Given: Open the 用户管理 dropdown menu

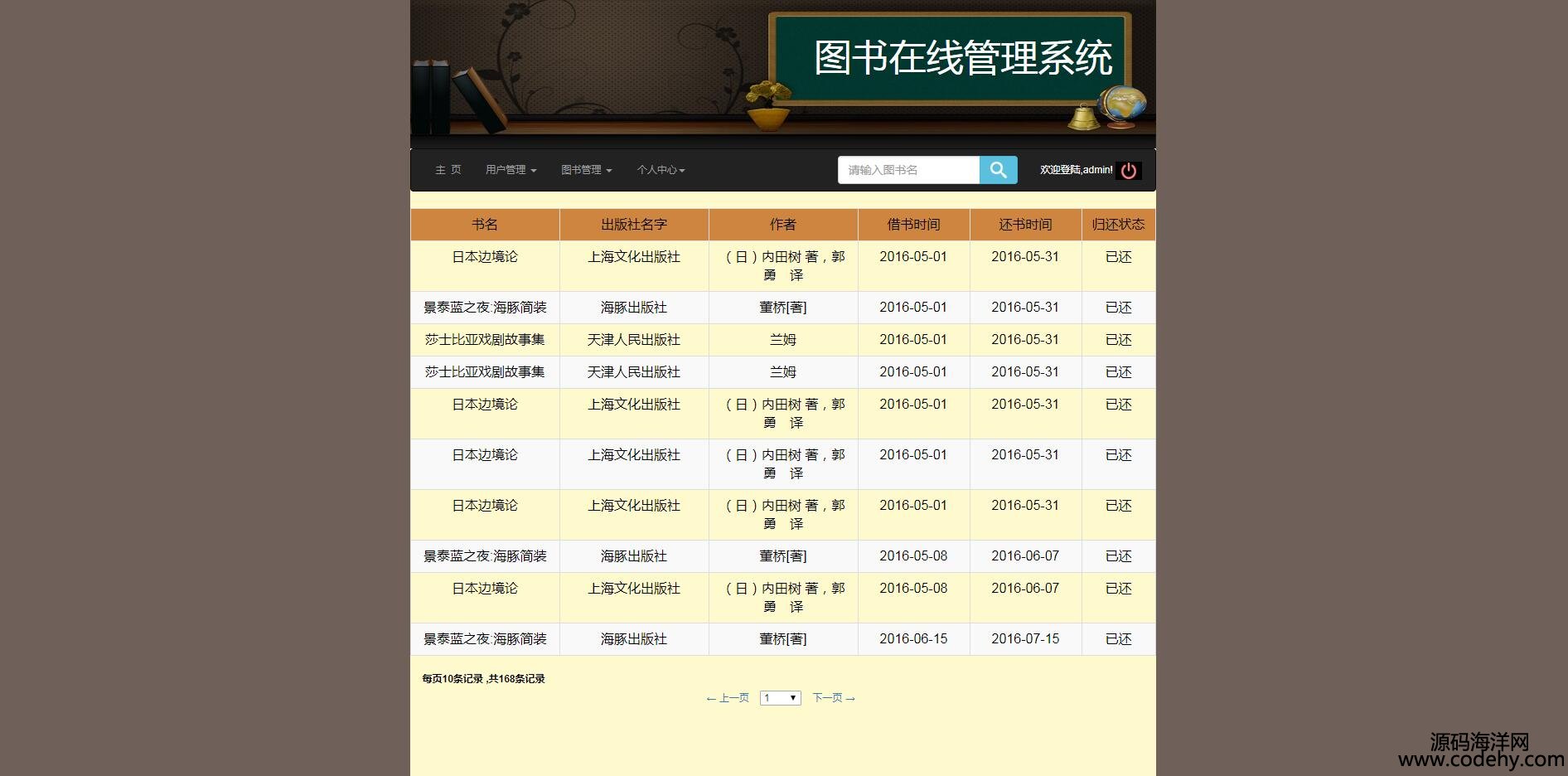Looking at the screenshot, I should 511,170.
